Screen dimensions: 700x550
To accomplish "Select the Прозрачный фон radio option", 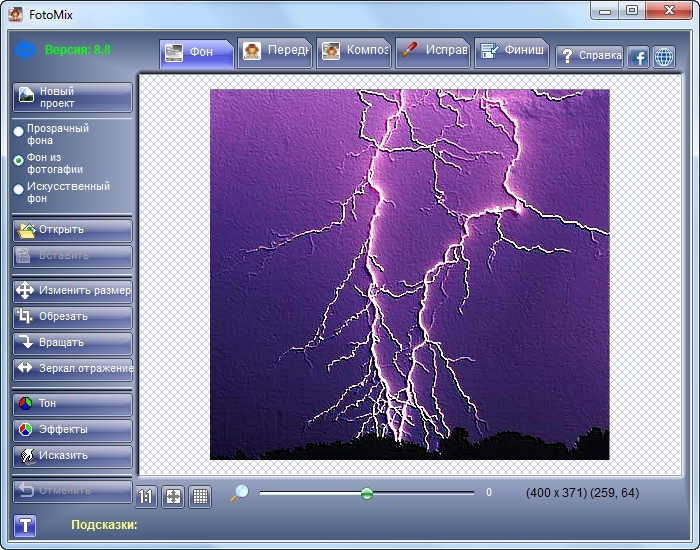I will point(18,131).
